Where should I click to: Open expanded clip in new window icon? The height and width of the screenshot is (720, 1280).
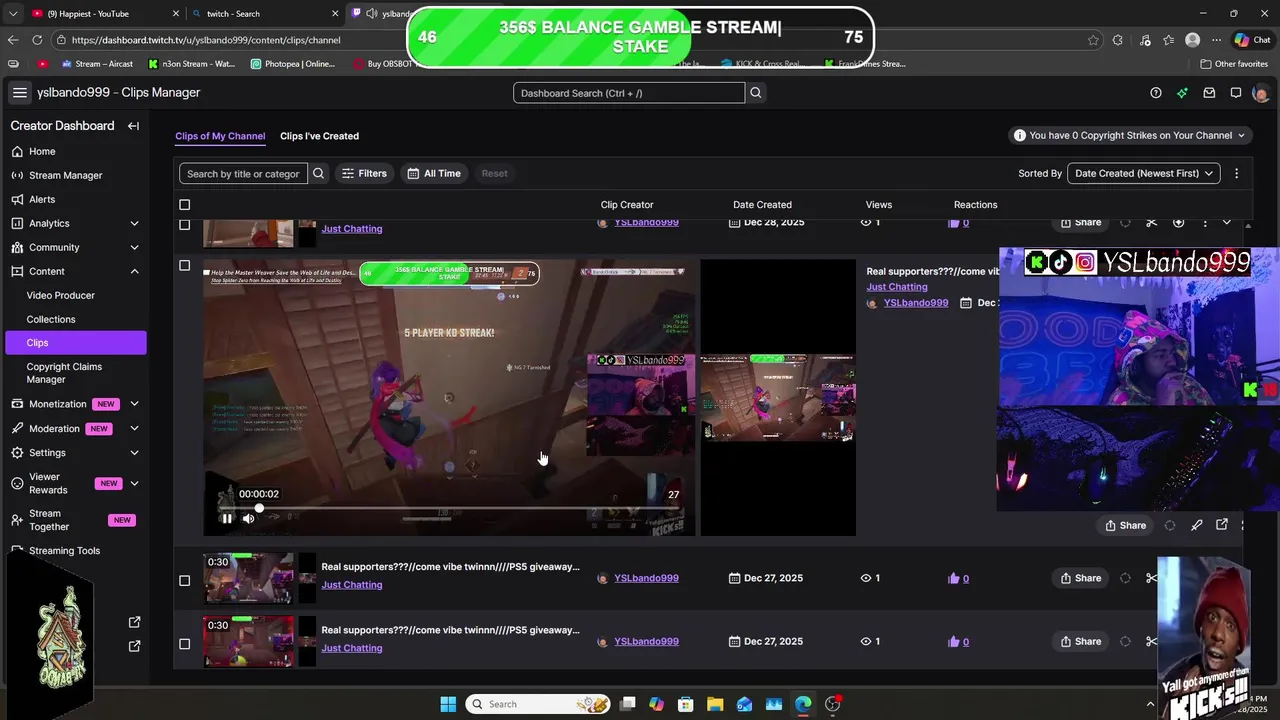(x=1222, y=525)
